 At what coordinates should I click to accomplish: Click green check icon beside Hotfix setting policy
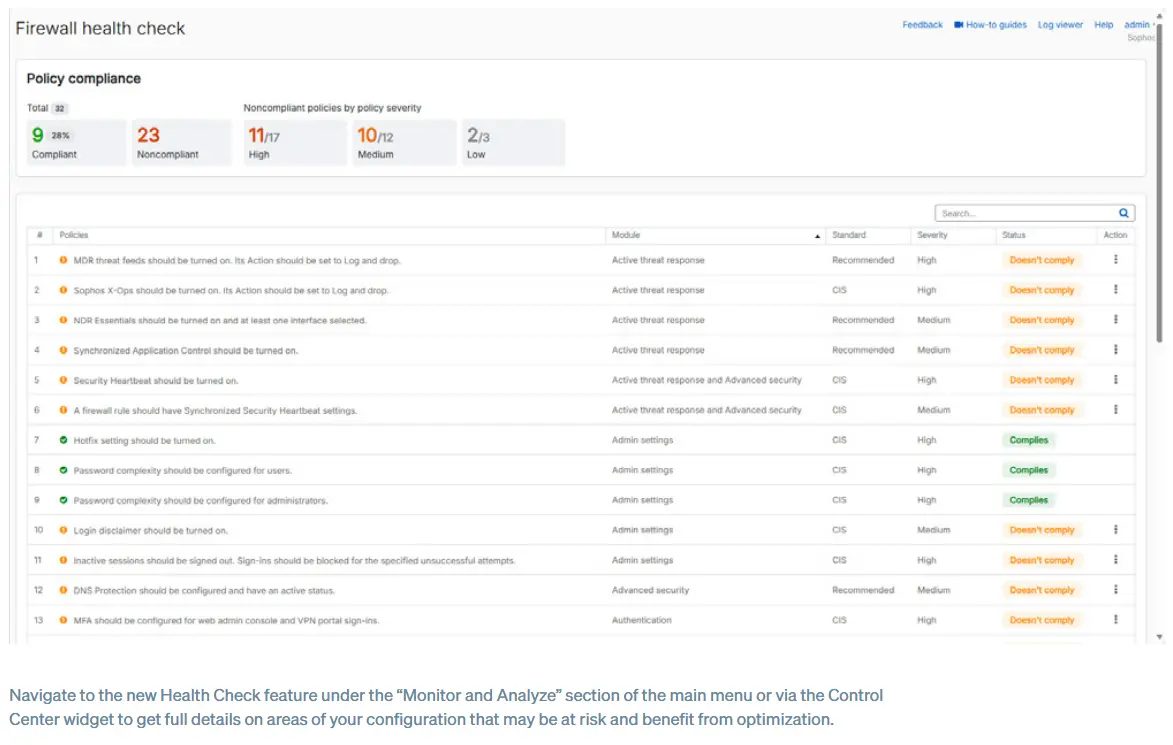(x=63, y=440)
